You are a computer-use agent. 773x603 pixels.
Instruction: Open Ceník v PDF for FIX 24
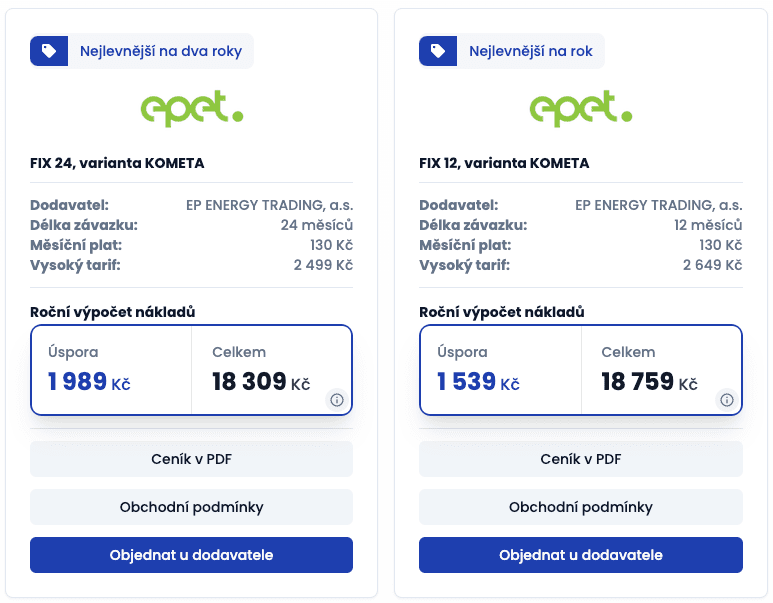tap(191, 459)
